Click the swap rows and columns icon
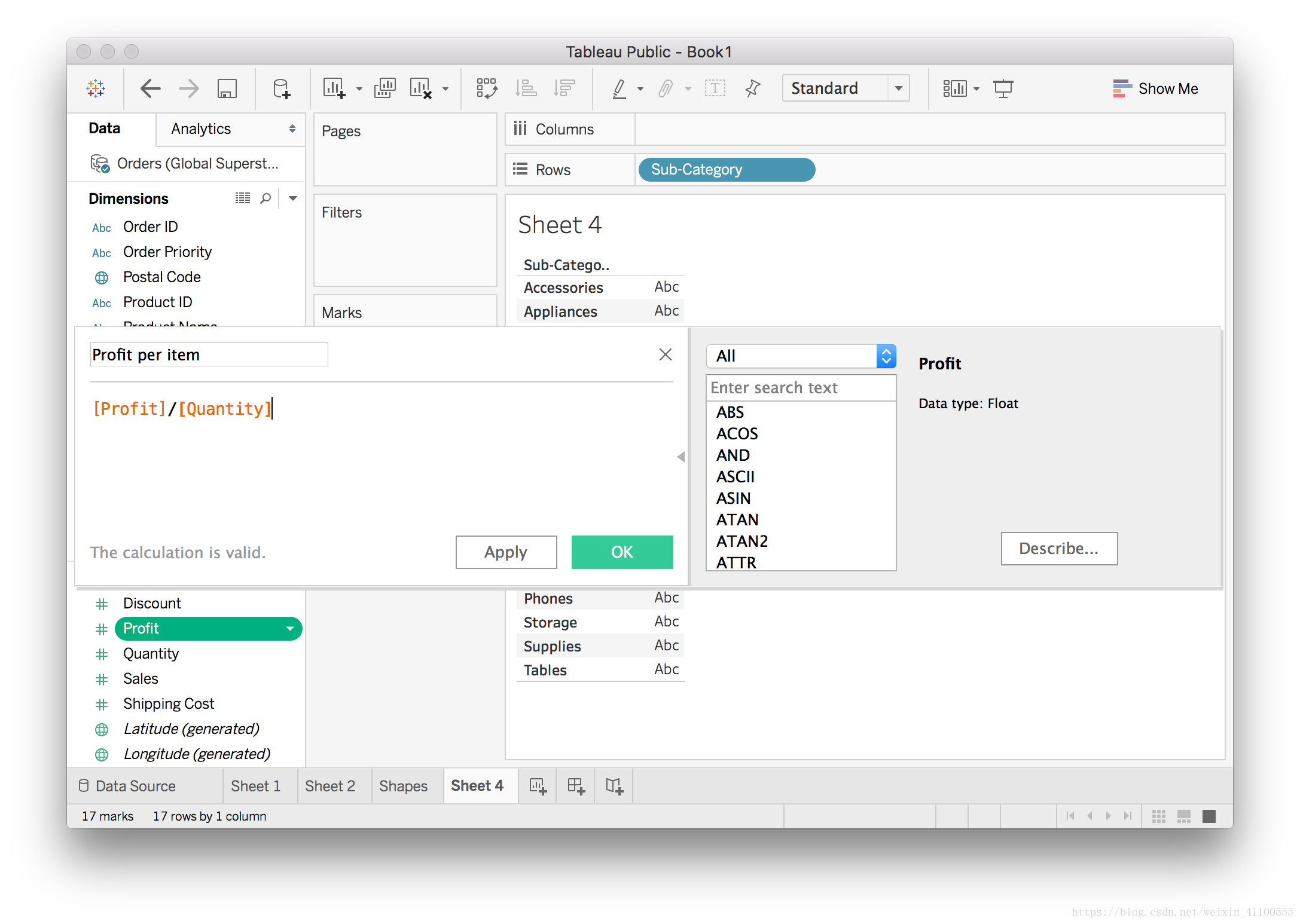Image resolution: width=1300 pixels, height=924 pixels. tap(487, 88)
